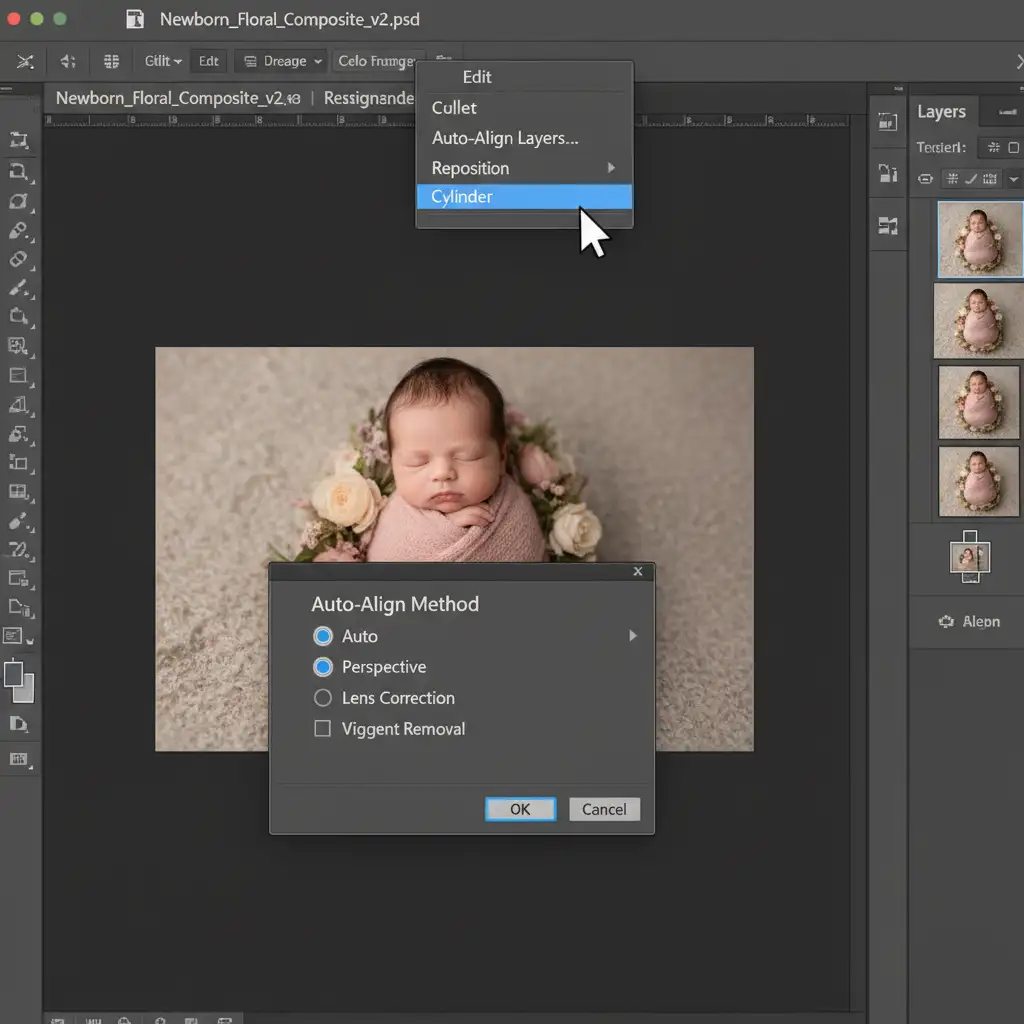The width and height of the screenshot is (1024, 1024).
Task: Open the third icon in collapsed panel dock
Action: point(887,226)
